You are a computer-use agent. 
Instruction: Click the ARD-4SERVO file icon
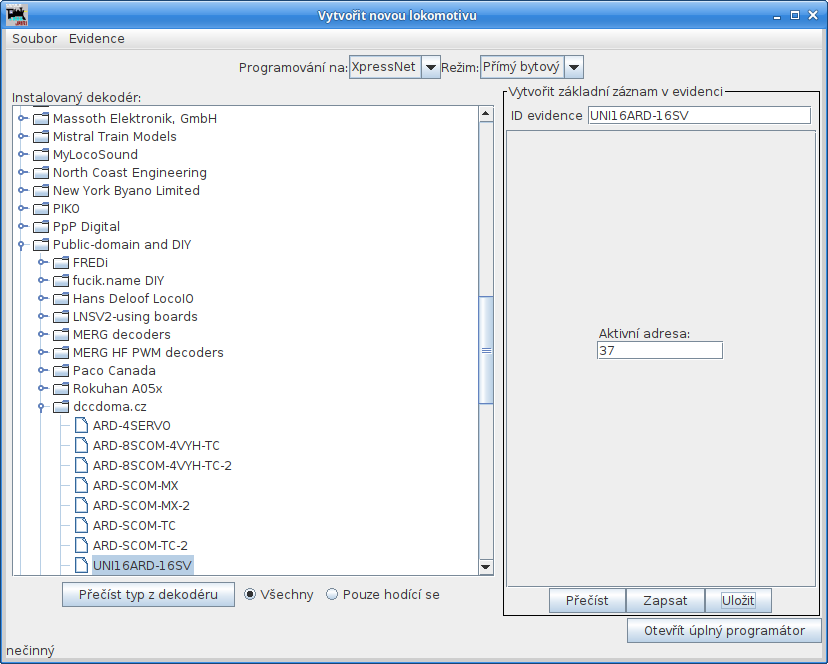[81, 425]
